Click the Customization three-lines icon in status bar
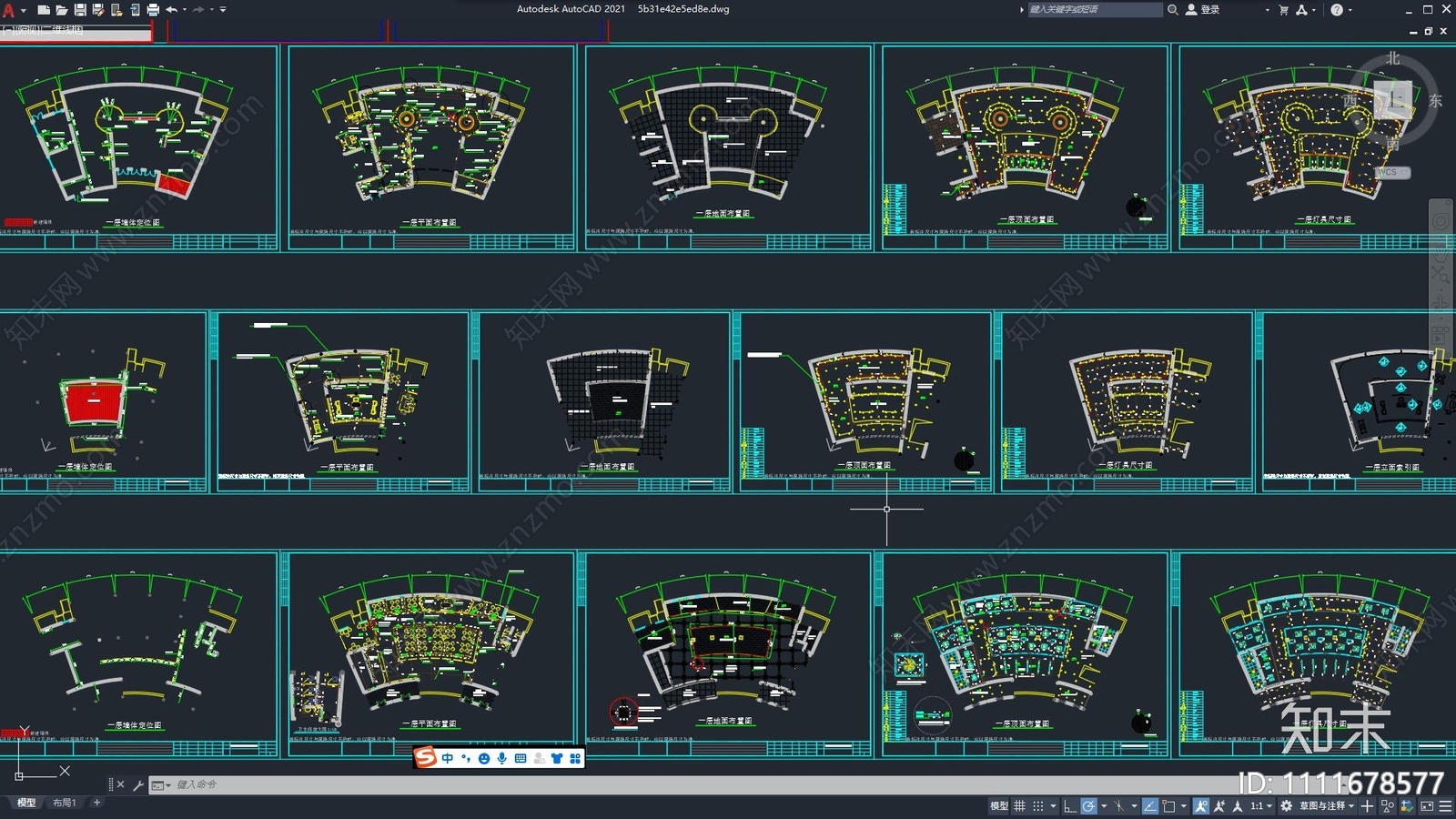 coord(1445,805)
